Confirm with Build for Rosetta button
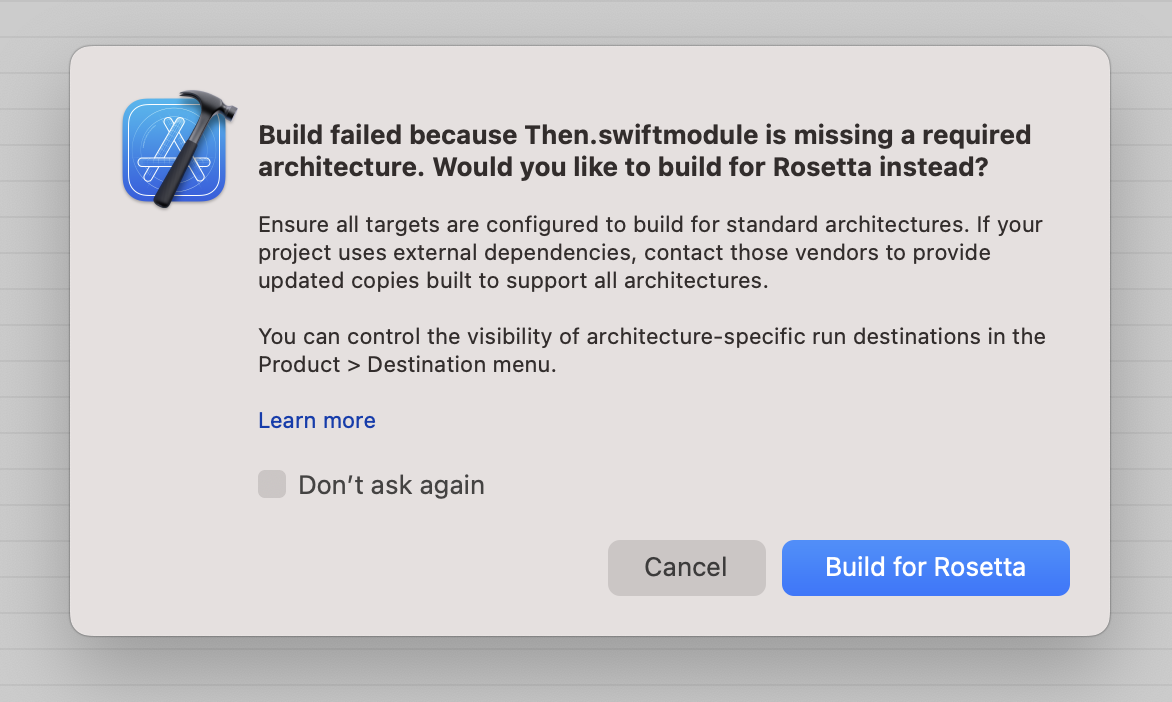The height and width of the screenshot is (702, 1172). 925,568
